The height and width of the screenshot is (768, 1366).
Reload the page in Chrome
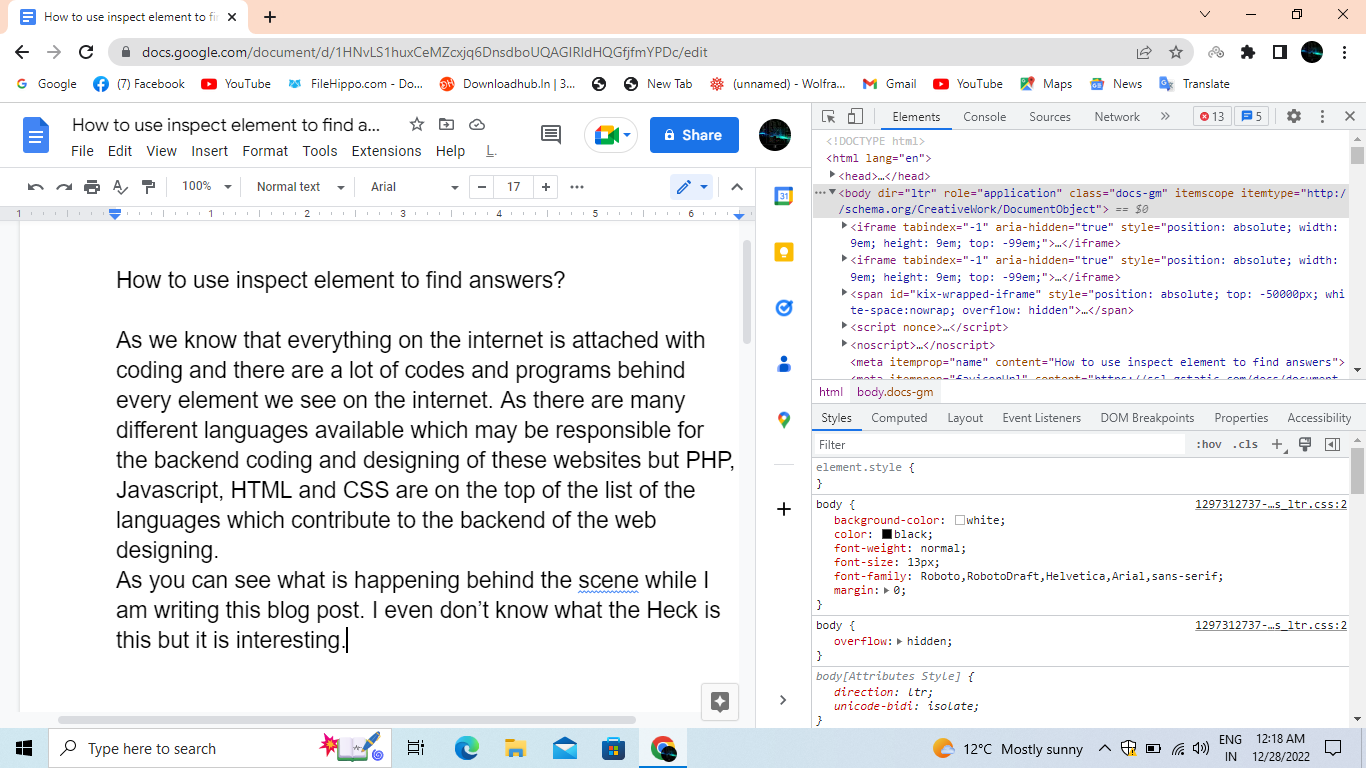click(86, 52)
